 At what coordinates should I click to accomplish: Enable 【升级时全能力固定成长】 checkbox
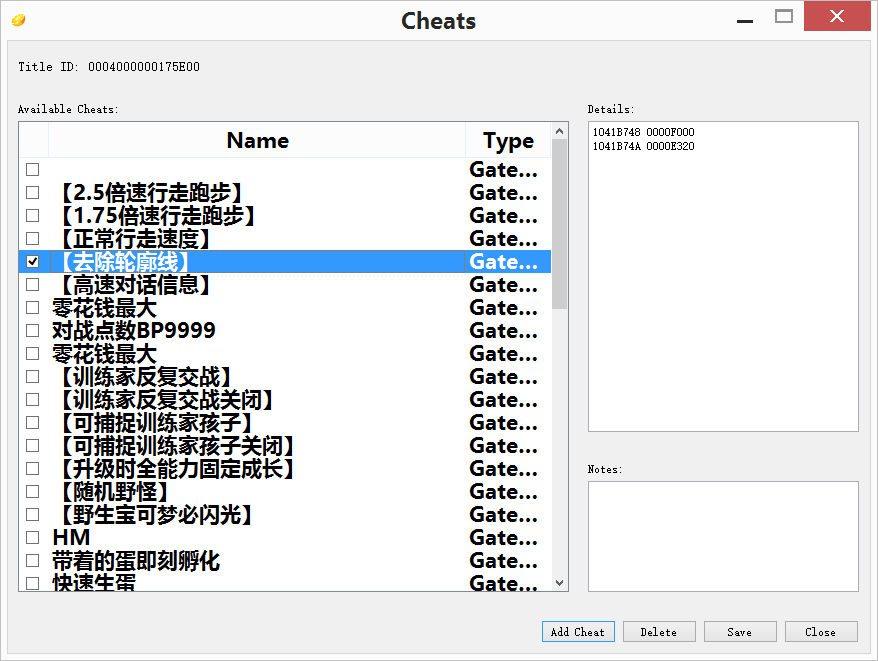pyautogui.click(x=32, y=468)
